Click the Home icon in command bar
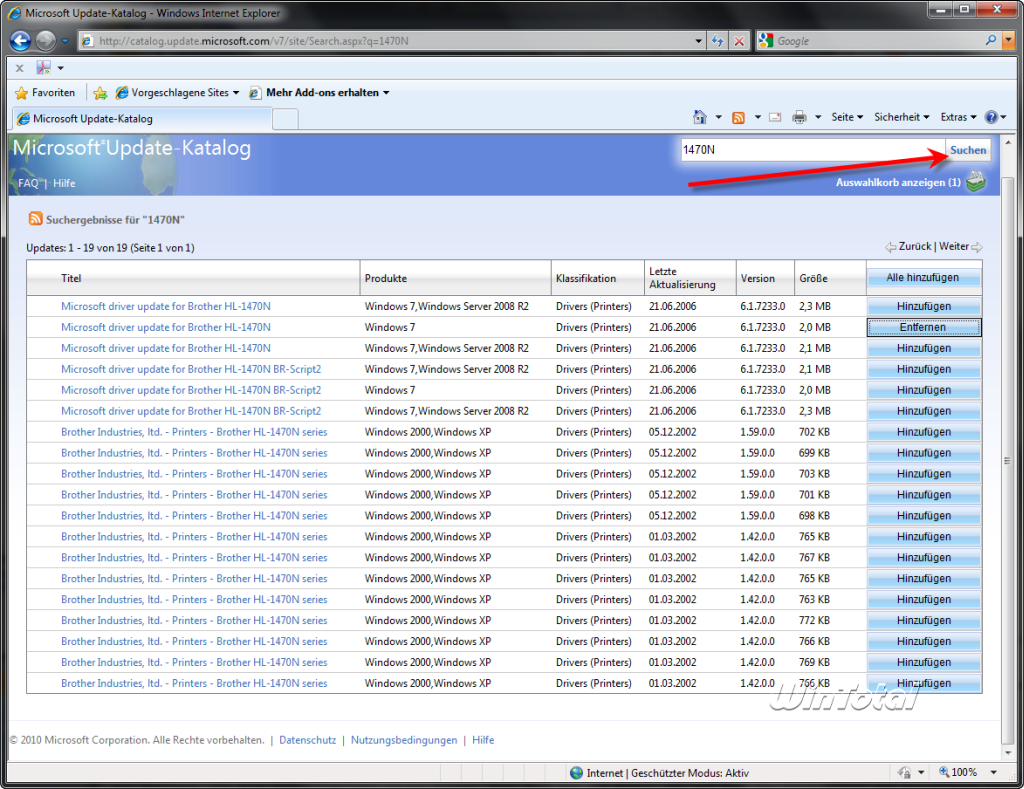This screenshot has height=789, width=1024. coord(699,117)
